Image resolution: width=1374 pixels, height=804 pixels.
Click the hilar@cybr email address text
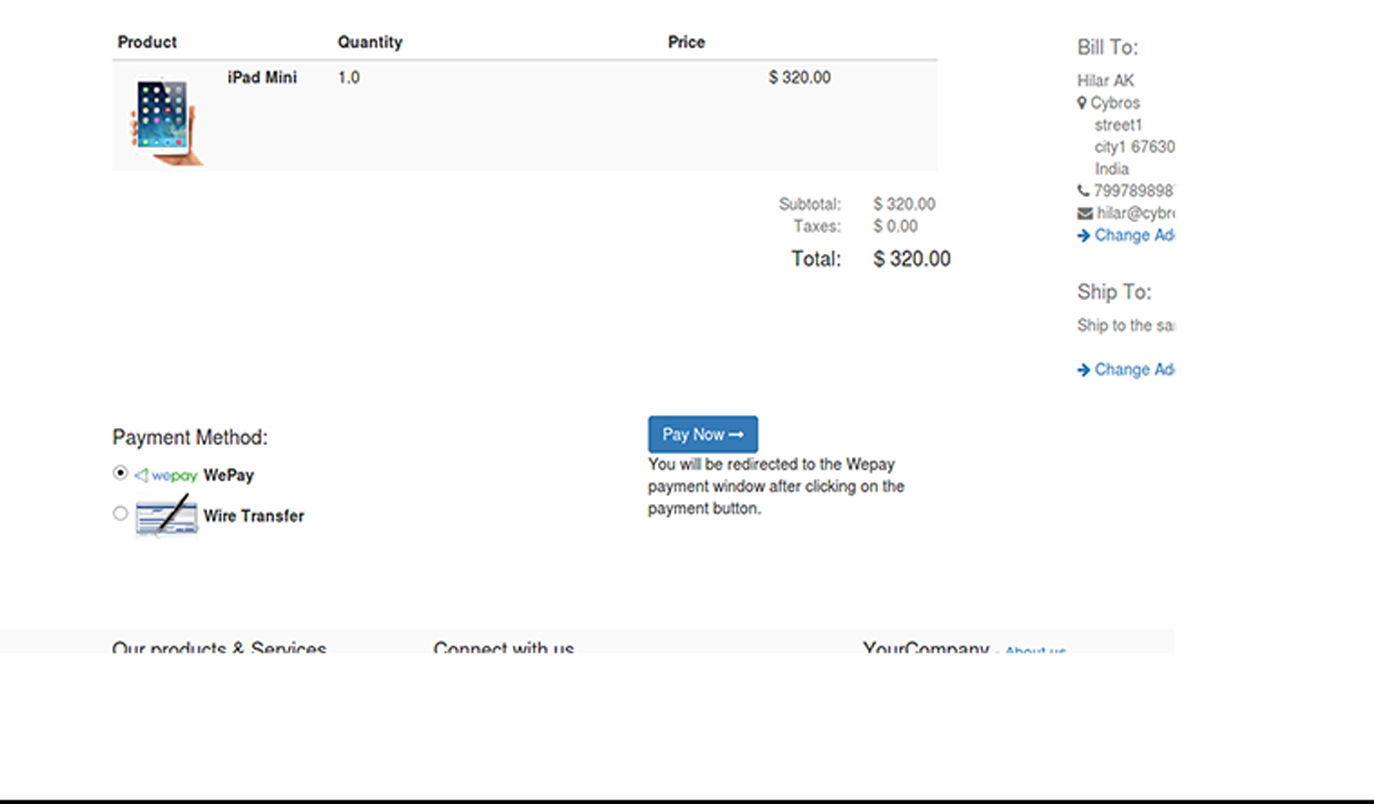(1135, 213)
